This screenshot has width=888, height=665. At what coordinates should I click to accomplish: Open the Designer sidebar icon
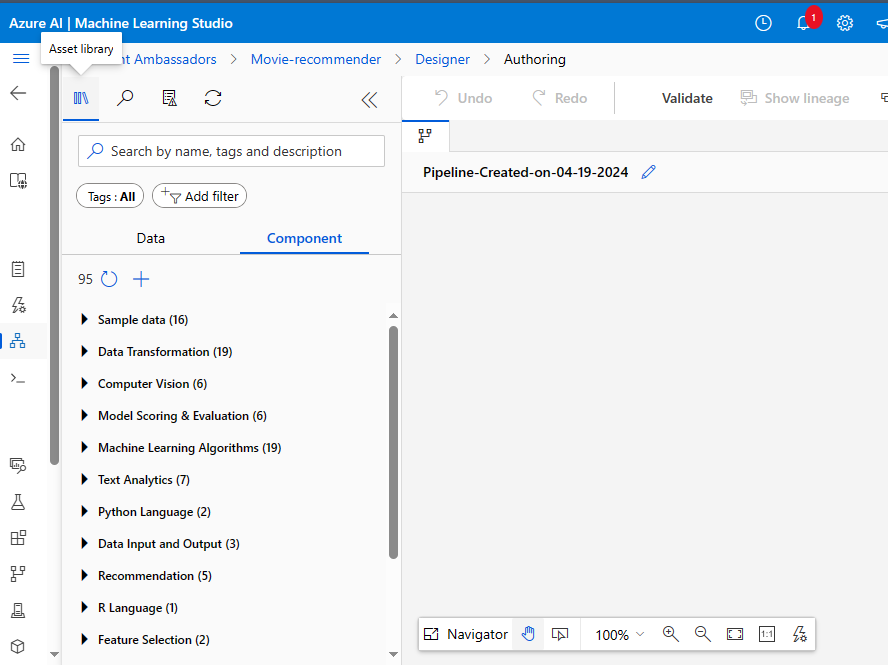(18, 340)
